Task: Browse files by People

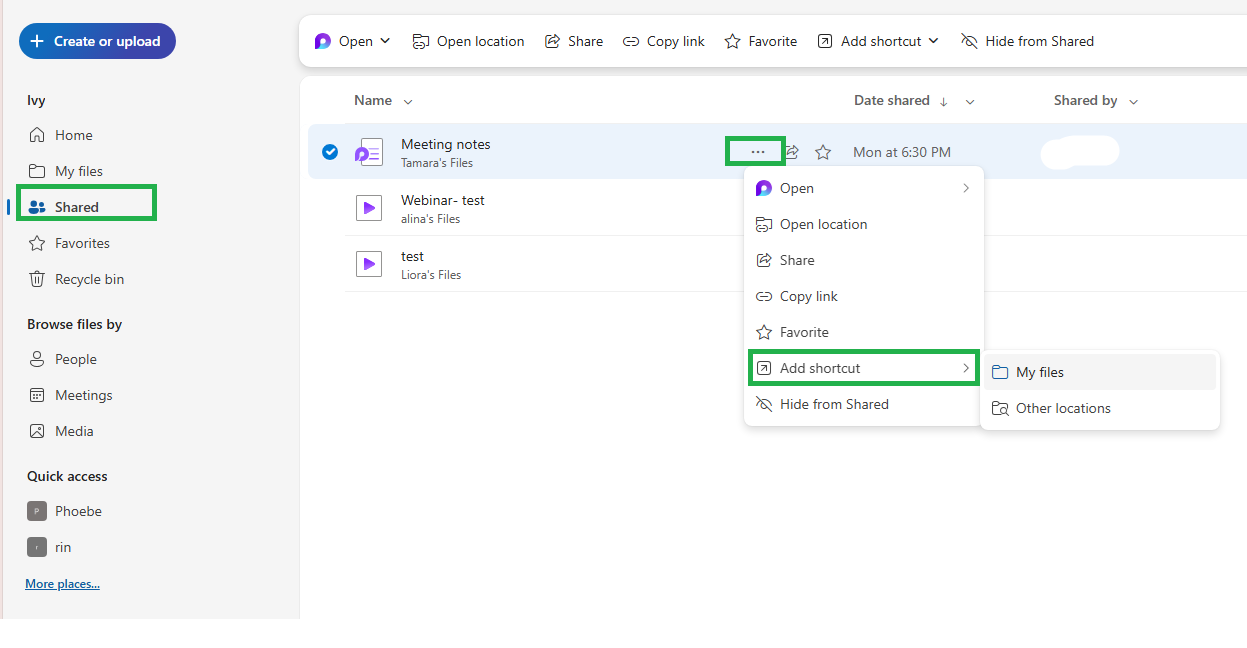Action: [76, 359]
